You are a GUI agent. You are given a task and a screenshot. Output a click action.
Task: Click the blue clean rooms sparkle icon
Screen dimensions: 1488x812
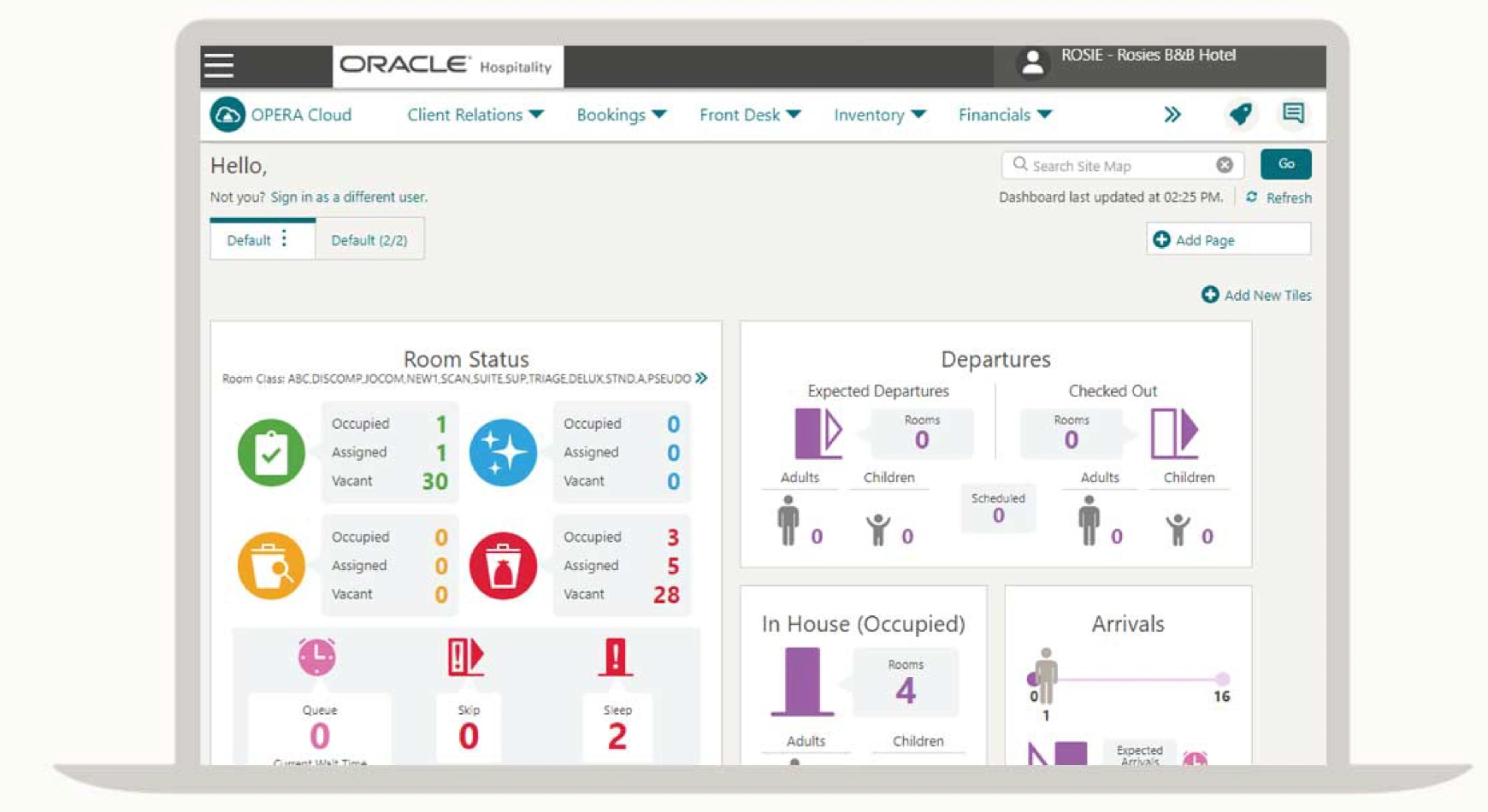point(503,452)
